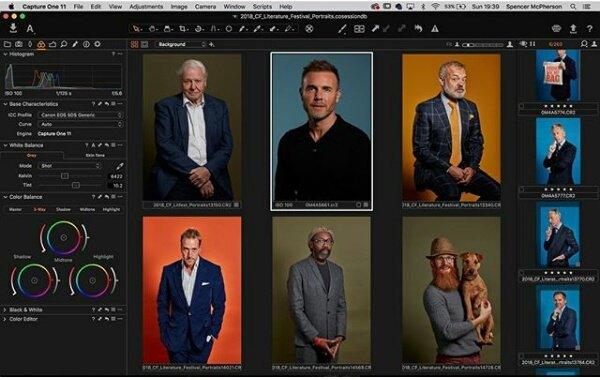This screenshot has width=600, height=380.
Task: Switch viewer to single image mode
Action: click(x=145, y=44)
